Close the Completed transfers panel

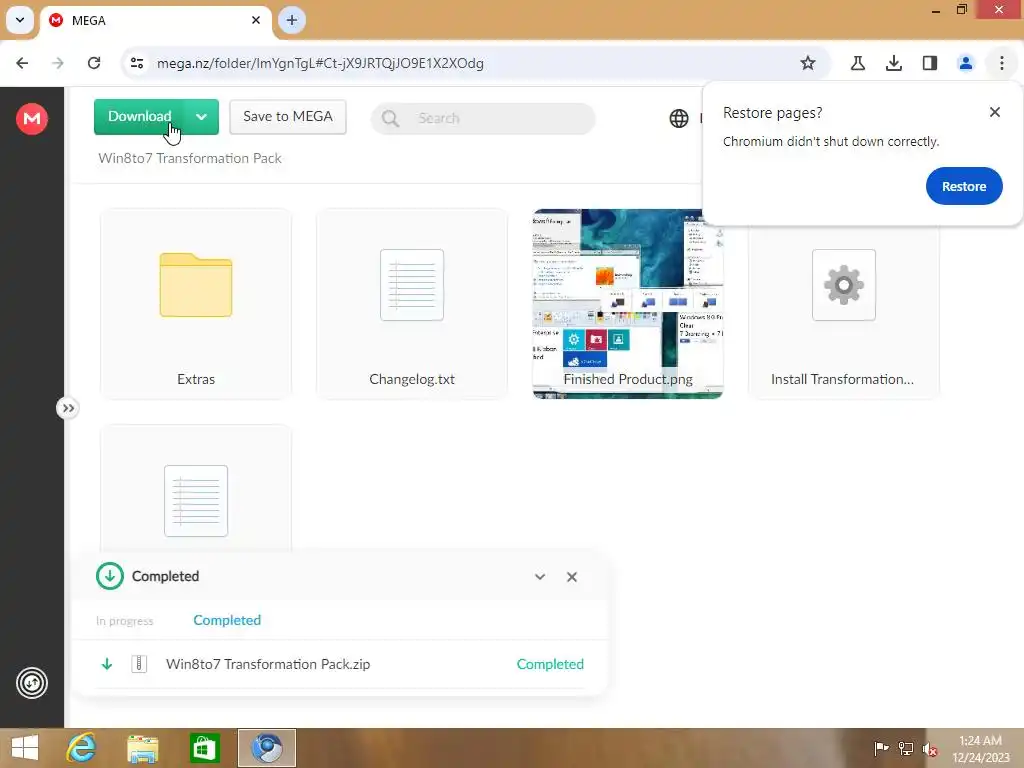point(572,577)
